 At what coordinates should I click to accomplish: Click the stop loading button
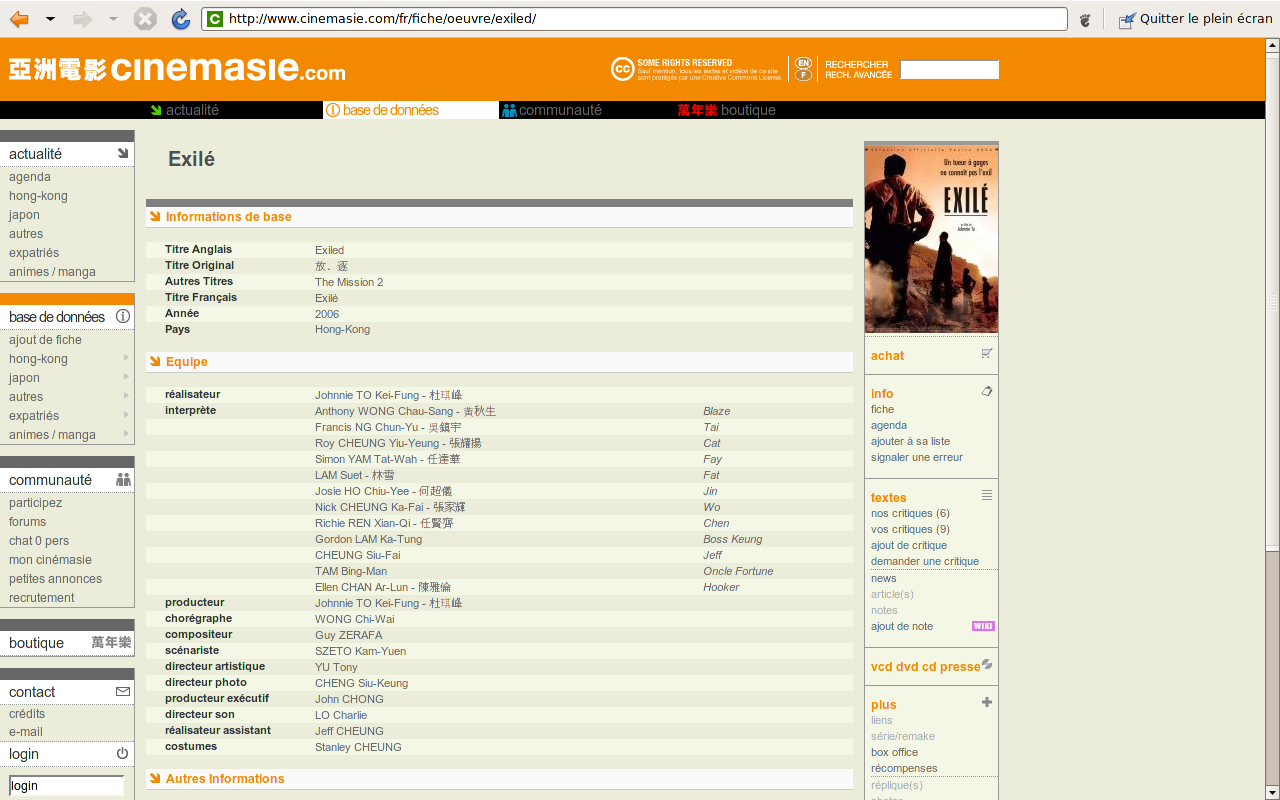[145, 19]
